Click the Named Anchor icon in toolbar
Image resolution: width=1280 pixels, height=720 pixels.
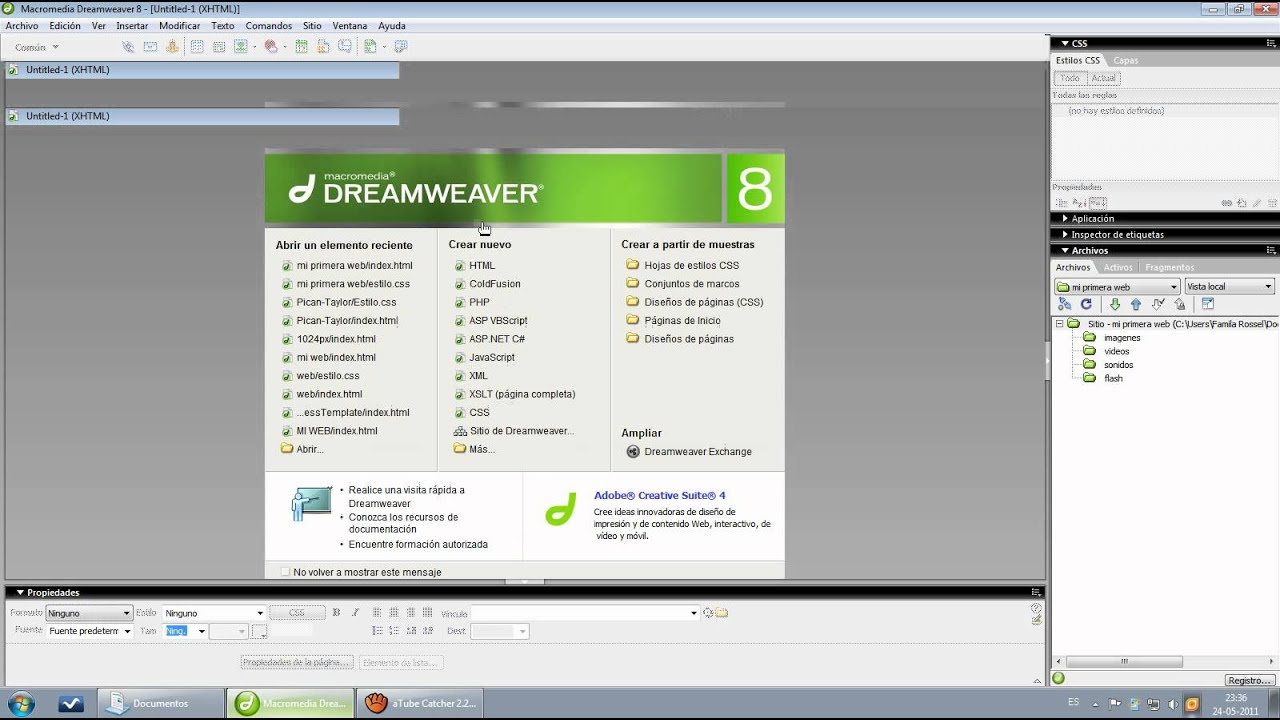point(172,46)
